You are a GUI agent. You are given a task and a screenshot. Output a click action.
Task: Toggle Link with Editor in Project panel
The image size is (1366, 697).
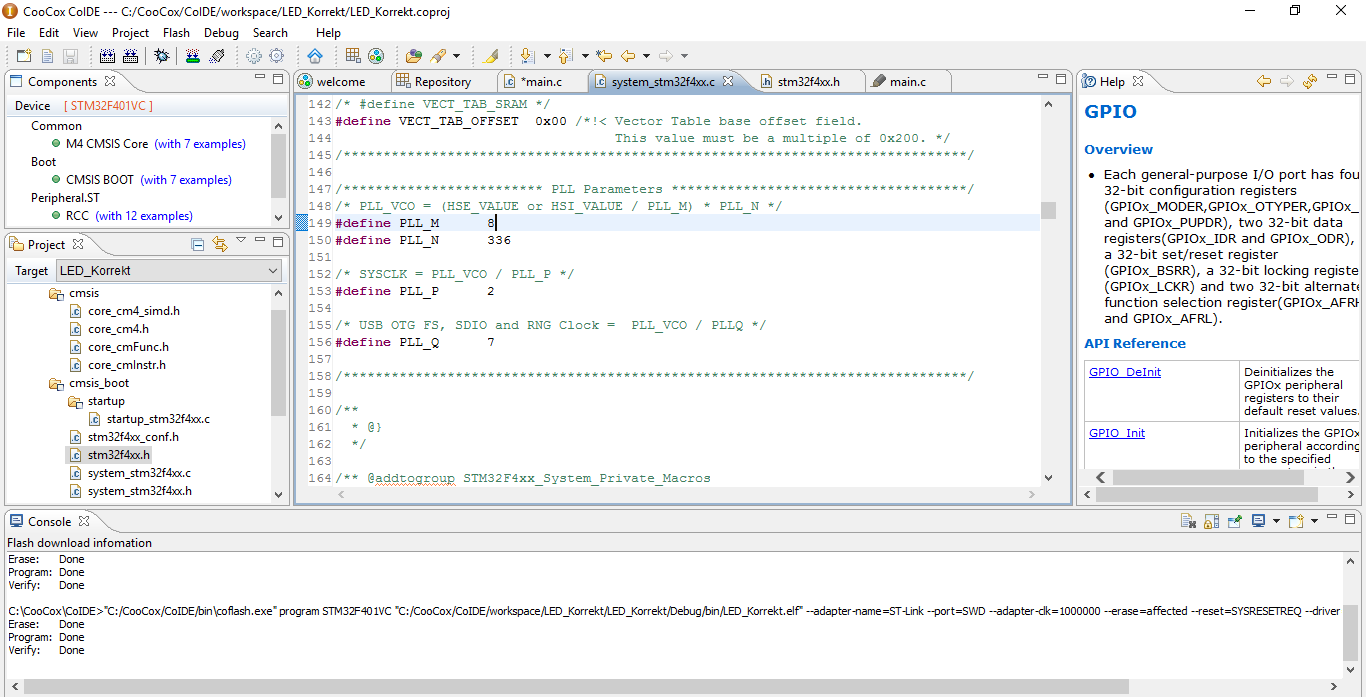click(220, 244)
